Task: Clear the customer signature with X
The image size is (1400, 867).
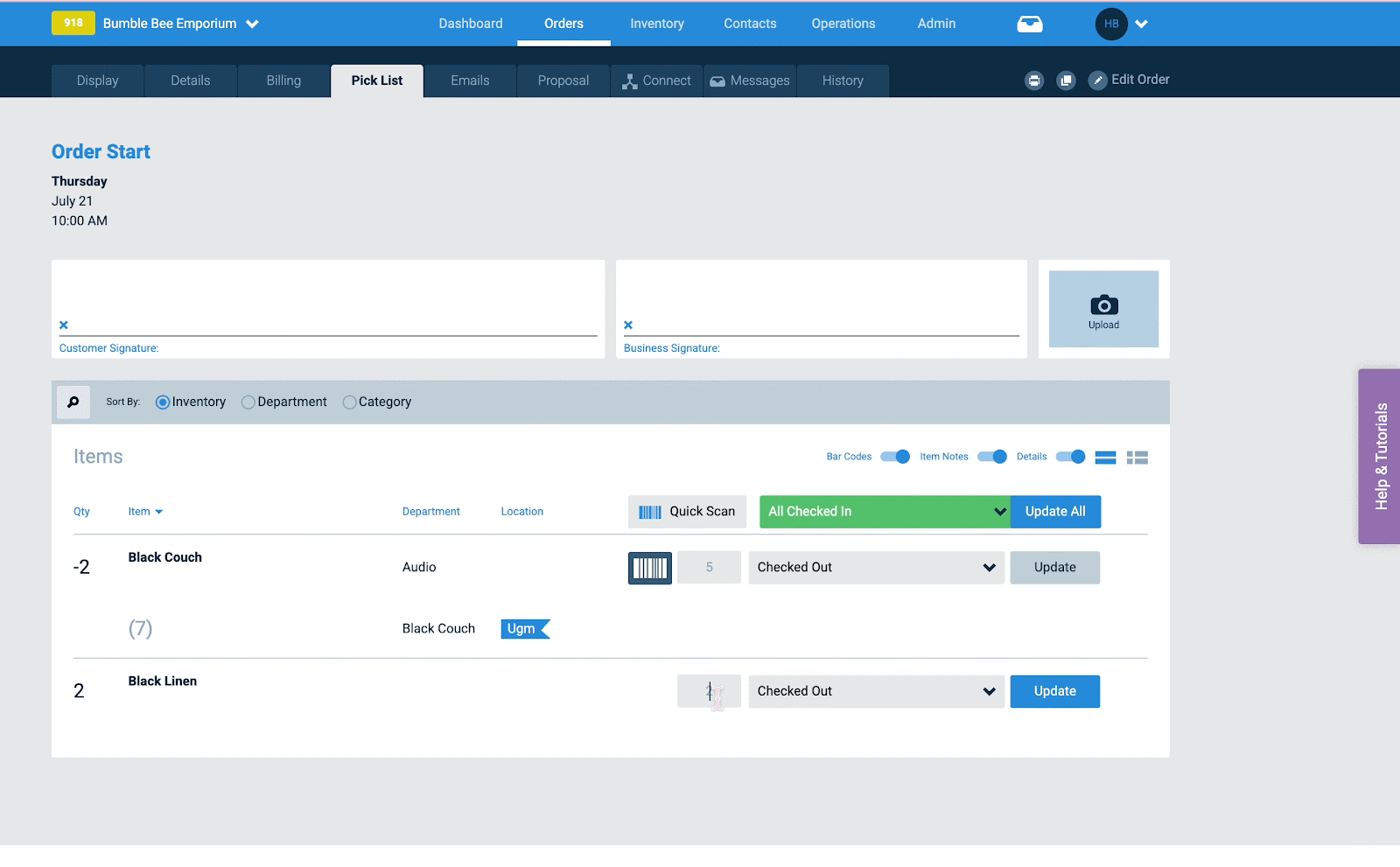Action: (x=64, y=325)
